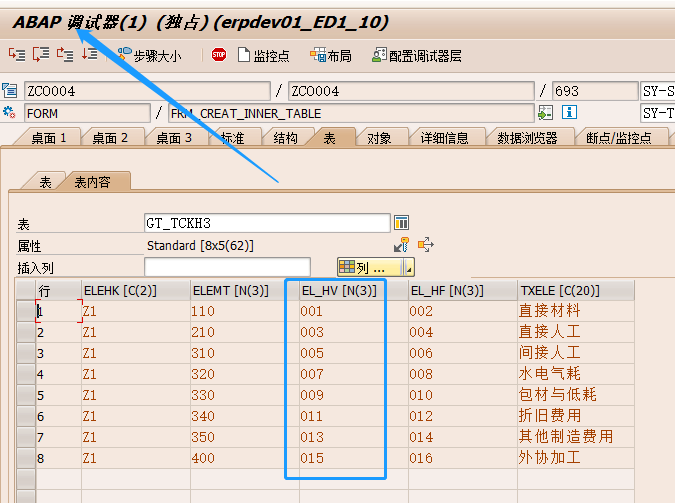Image resolution: width=675 pixels, height=503 pixels.
Task: Click the FORM event type field
Action: [x=87, y=113]
